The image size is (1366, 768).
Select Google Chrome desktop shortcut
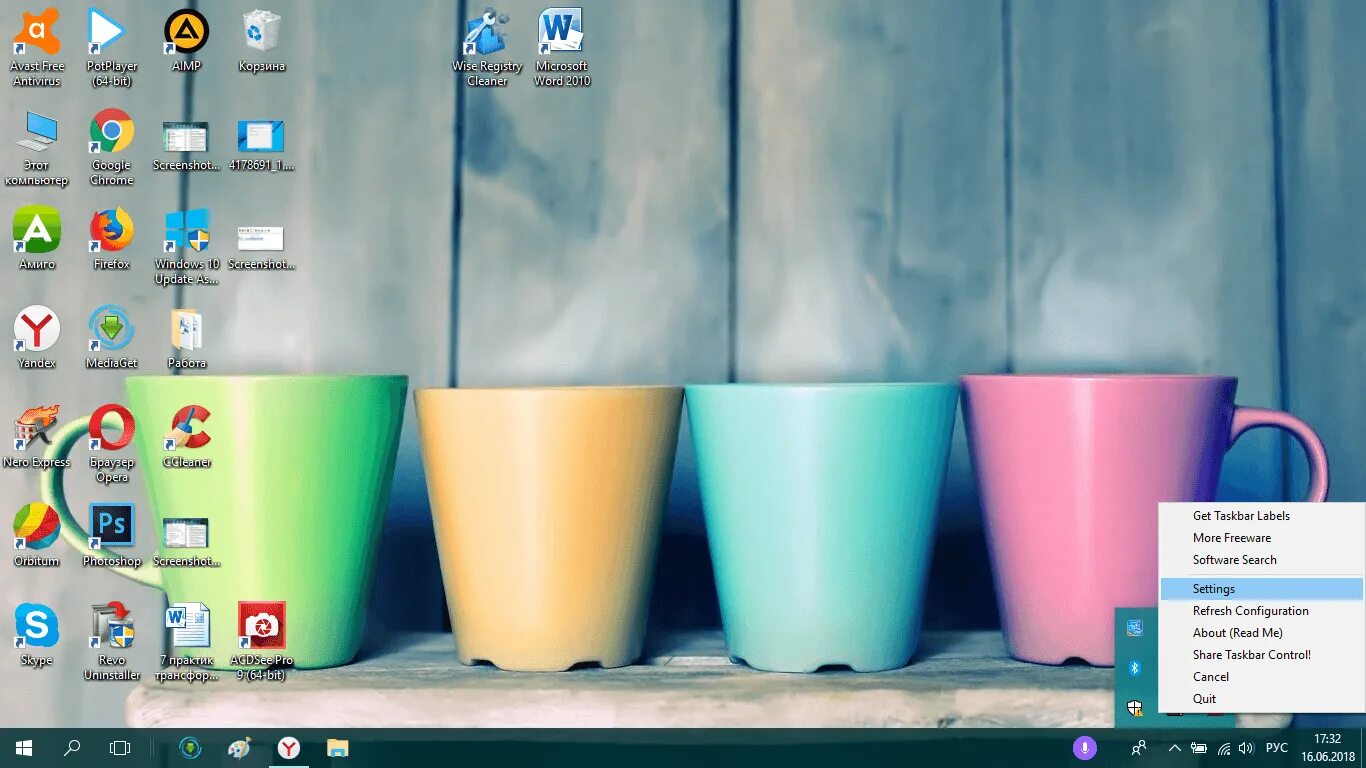click(x=112, y=147)
